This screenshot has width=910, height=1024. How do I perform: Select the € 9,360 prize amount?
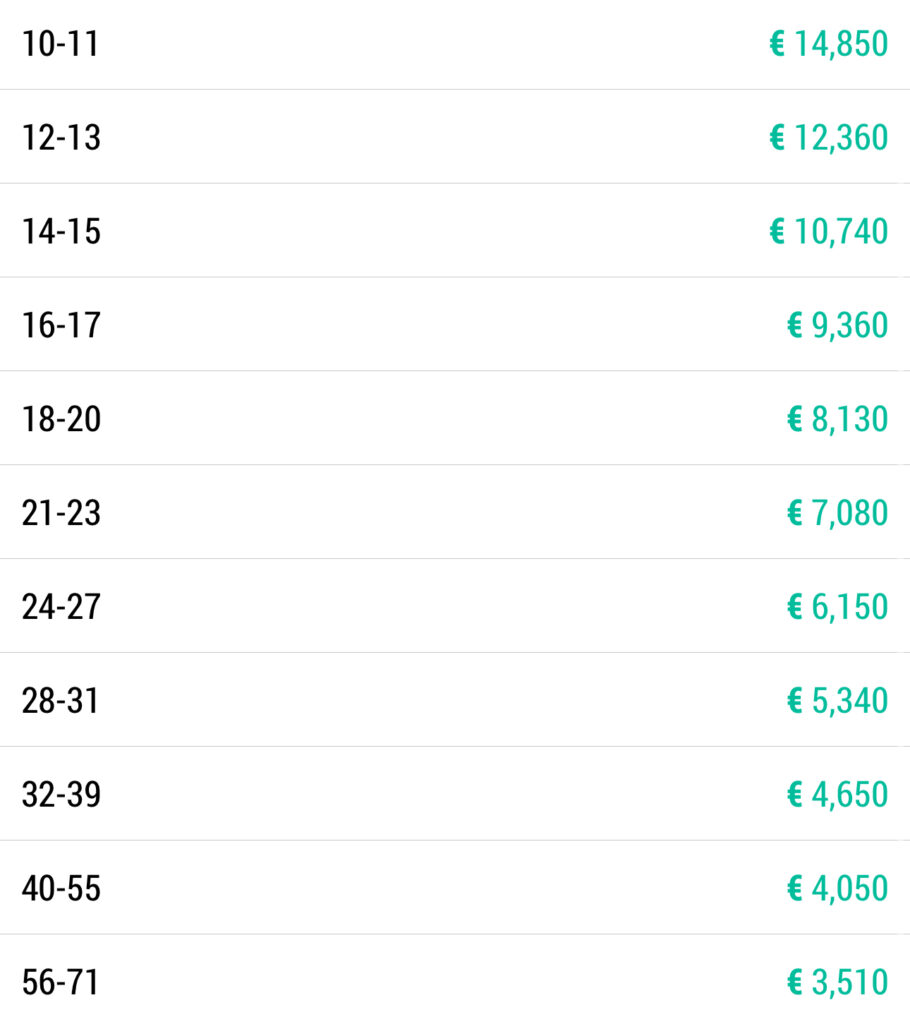837,325
